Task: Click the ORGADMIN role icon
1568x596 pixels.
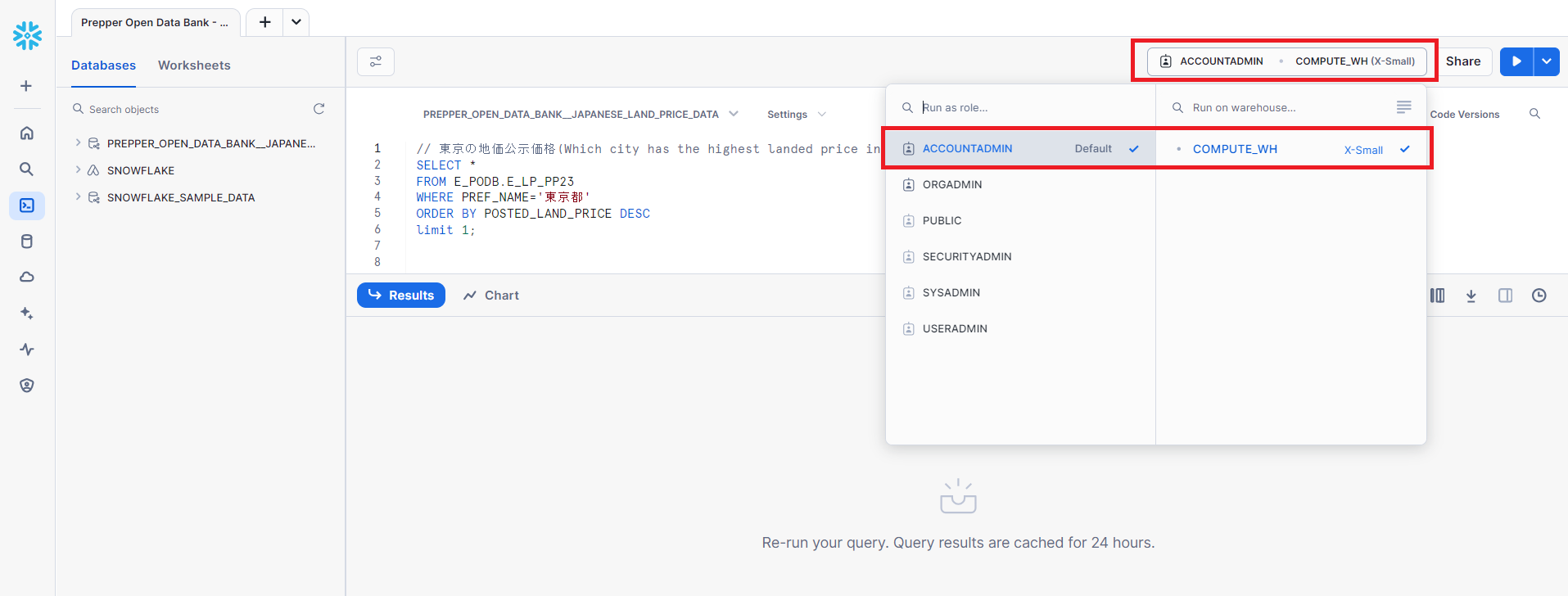Action: 908,185
